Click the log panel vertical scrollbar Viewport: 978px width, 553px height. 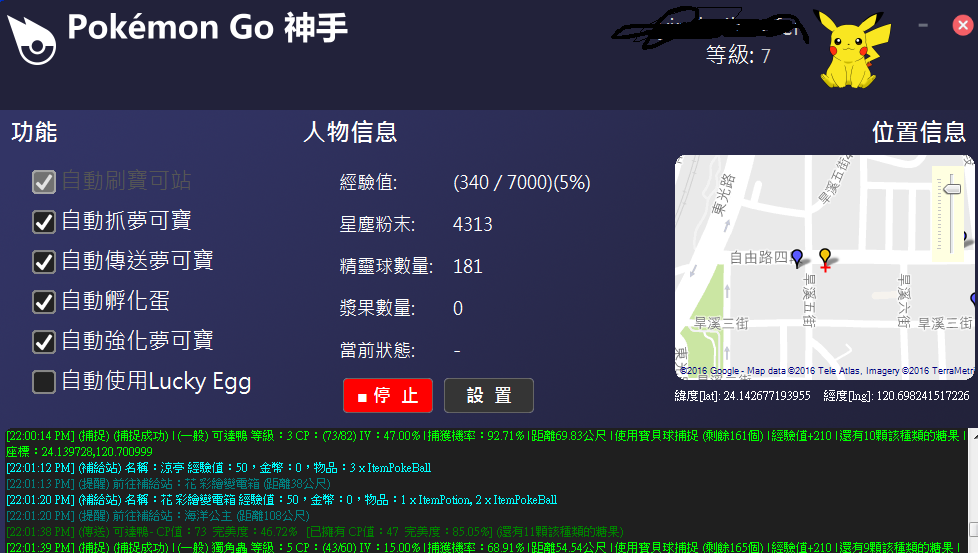tap(972, 489)
